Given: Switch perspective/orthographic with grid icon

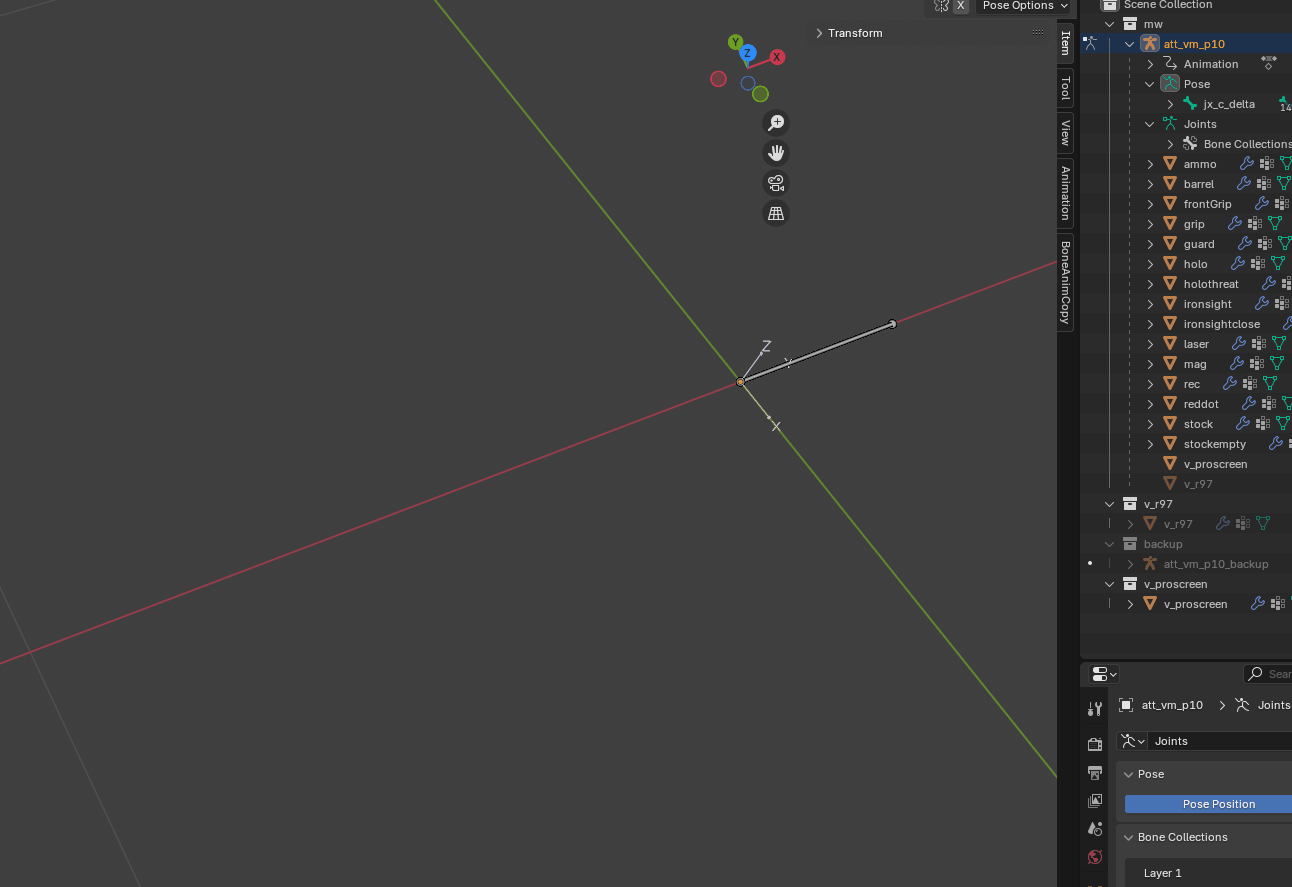Looking at the screenshot, I should pos(775,213).
